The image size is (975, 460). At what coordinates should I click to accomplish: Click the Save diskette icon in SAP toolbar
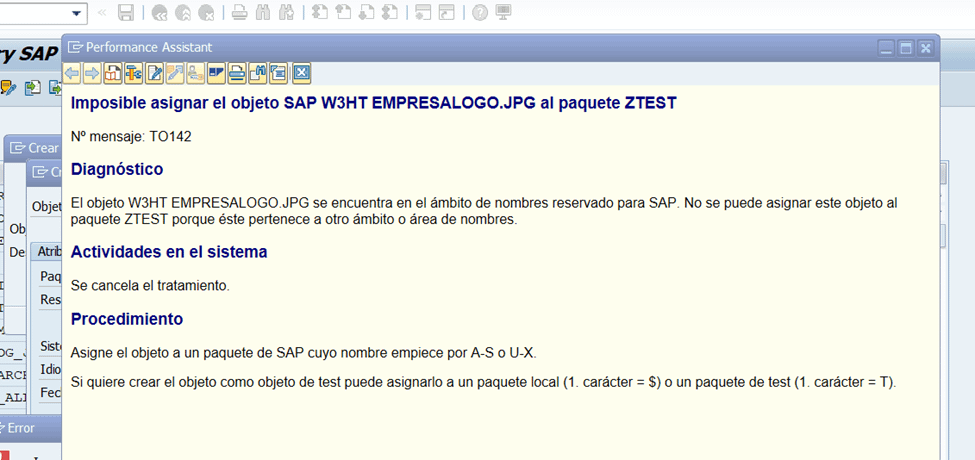[126, 13]
